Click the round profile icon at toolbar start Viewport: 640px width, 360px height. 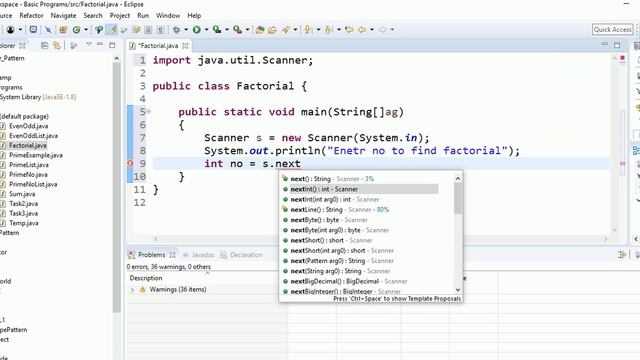point(11,29)
